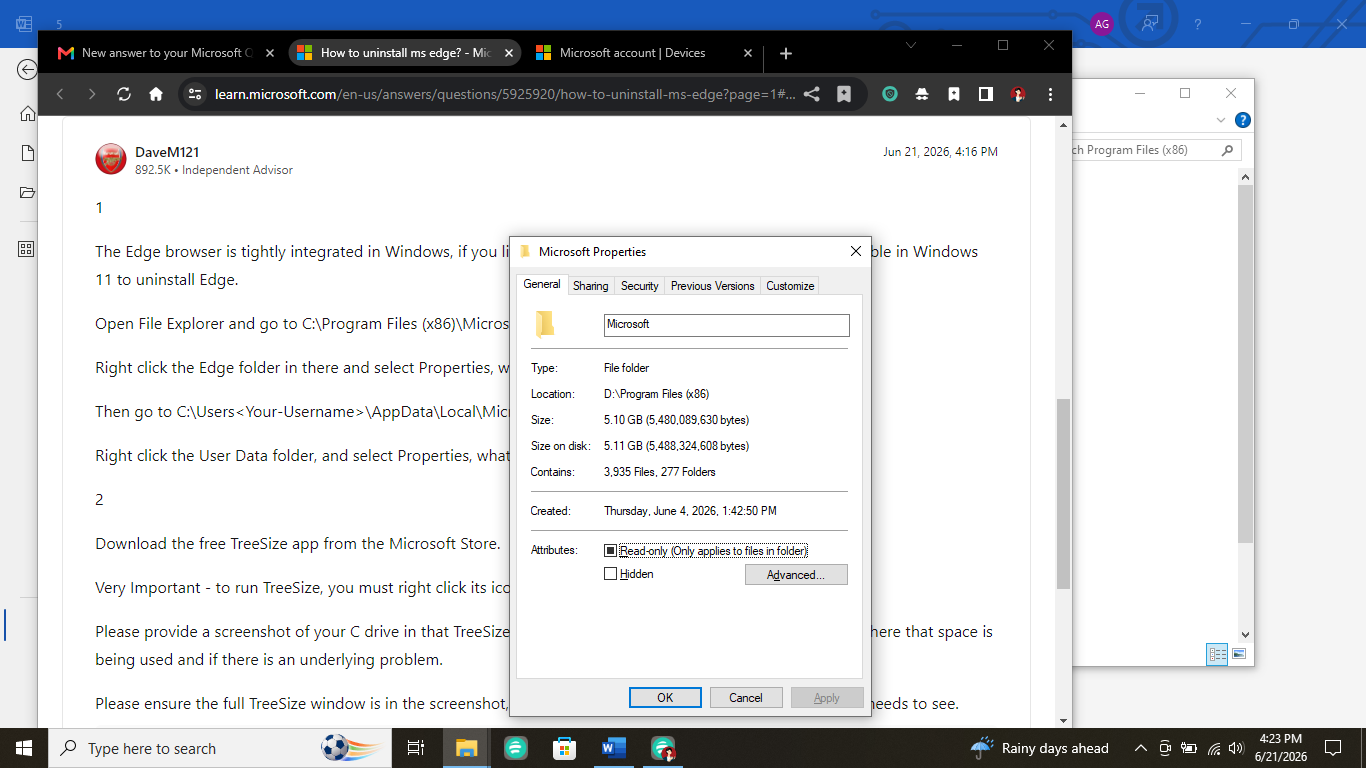
Task: Switch to the General tab
Action: point(542,284)
